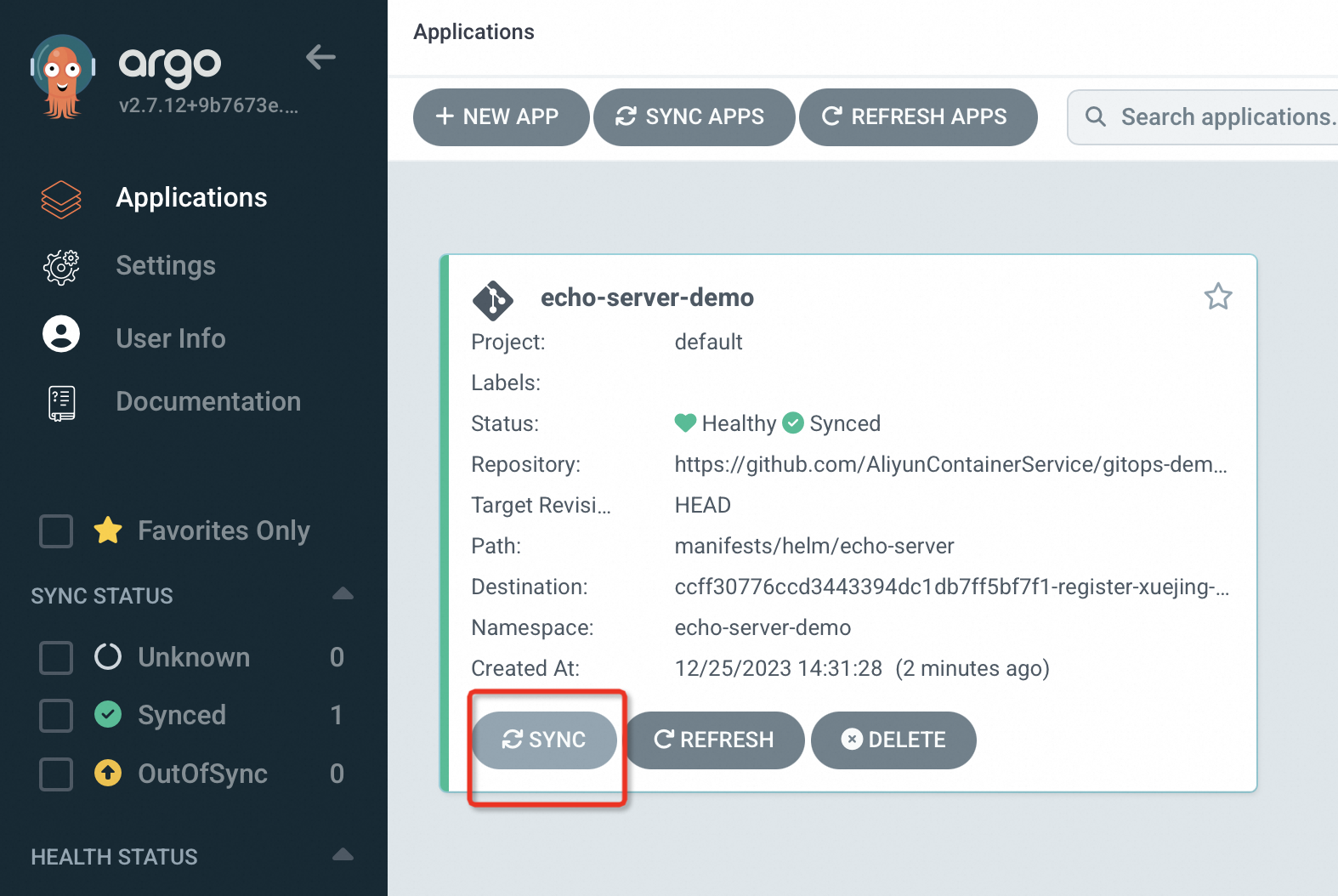Viewport: 1338px width, 896px height.
Task: Click the git icon on echo-server-demo card
Action: [492, 300]
